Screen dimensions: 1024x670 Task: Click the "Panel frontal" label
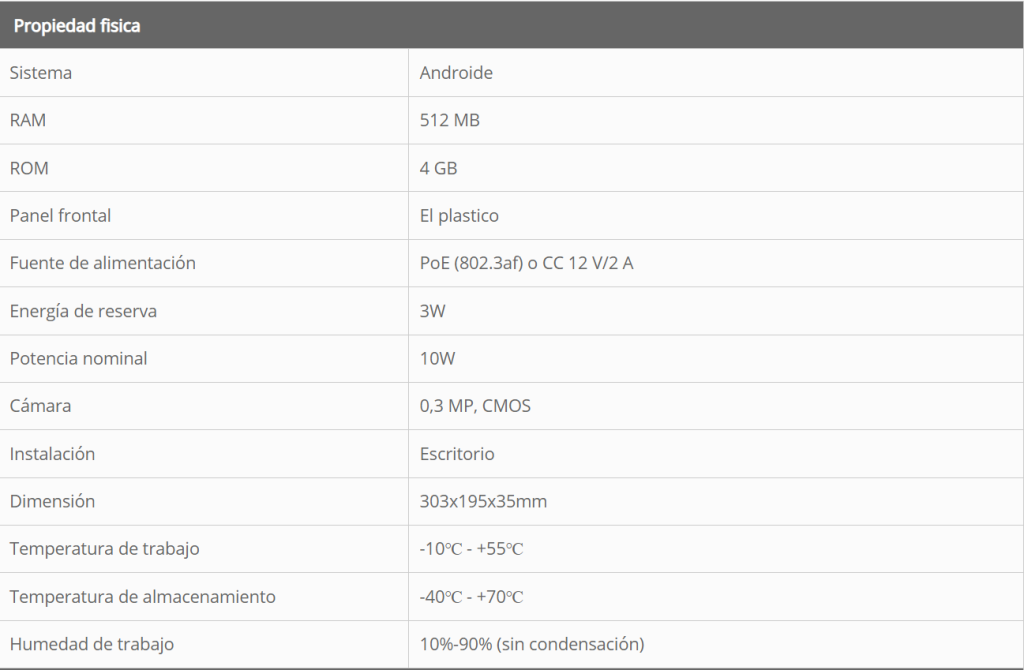tap(60, 215)
